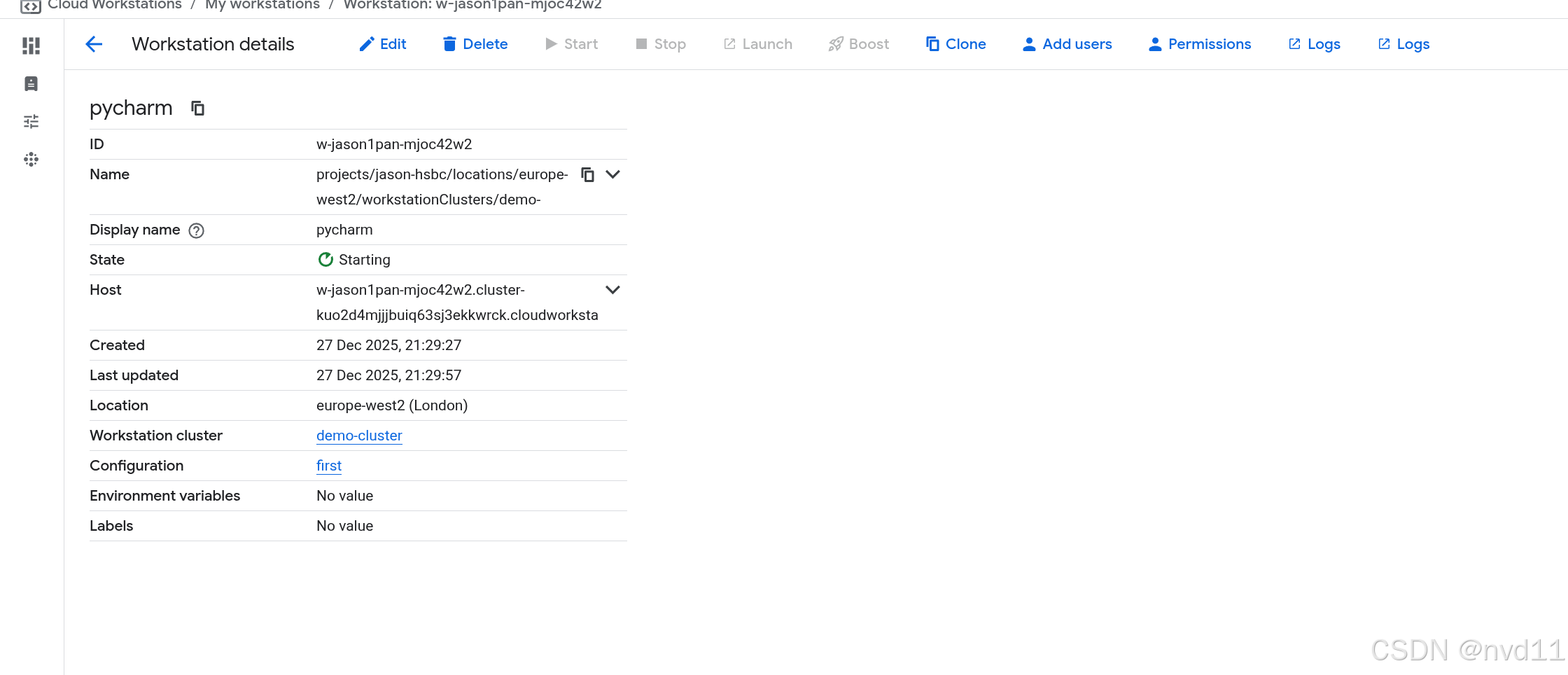The image size is (1568, 675).
Task: Click Edit in the toolbar
Action: tap(382, 44)
